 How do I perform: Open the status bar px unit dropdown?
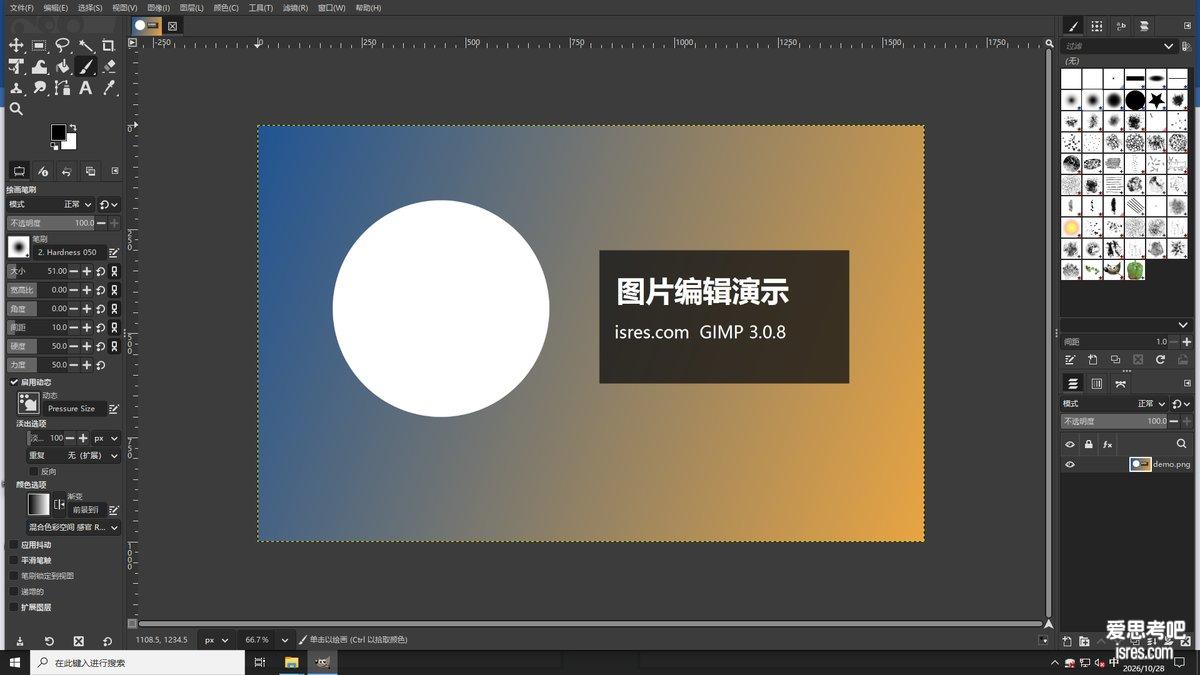tap(216, 640)
